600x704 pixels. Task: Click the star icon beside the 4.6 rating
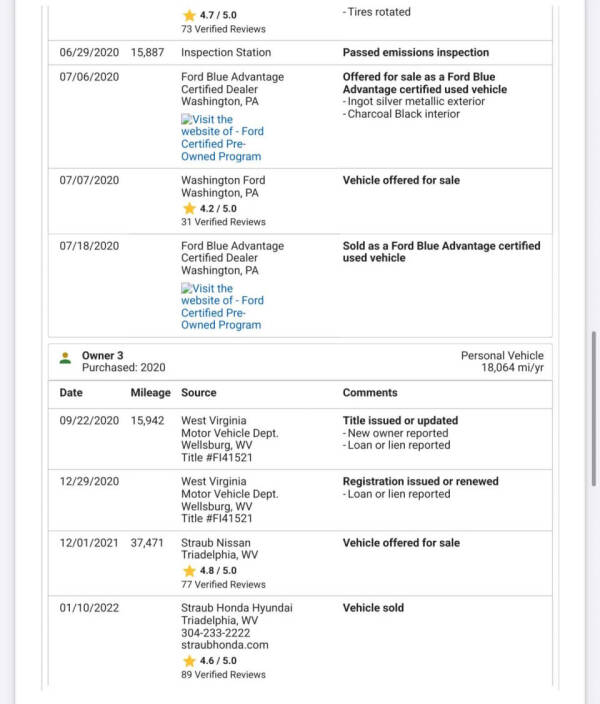click(189, 660)
